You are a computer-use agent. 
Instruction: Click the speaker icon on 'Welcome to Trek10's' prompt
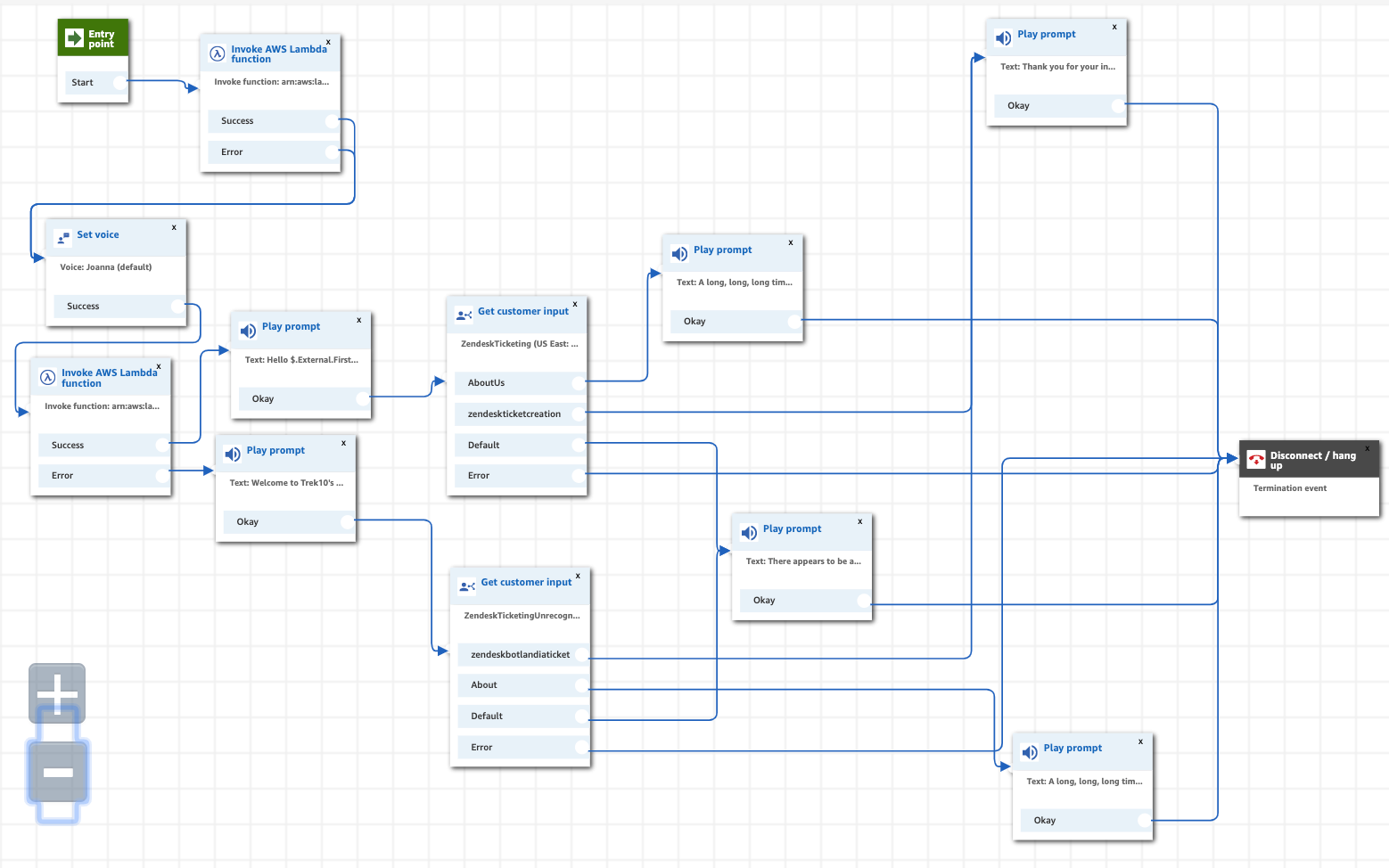[x=232, y=454]
